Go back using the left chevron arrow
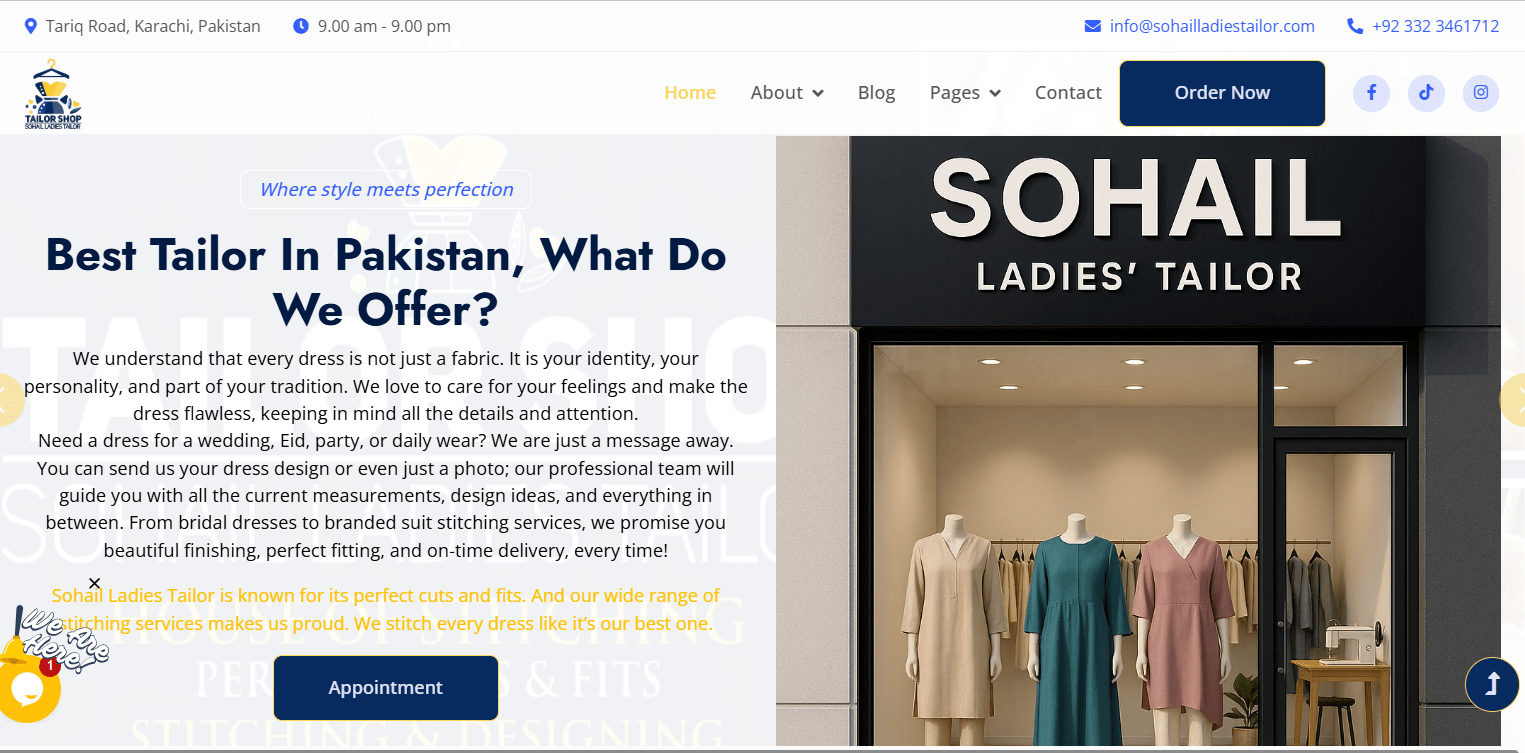This screenshot has width=1525, height=753. click(x=7, y=400)
